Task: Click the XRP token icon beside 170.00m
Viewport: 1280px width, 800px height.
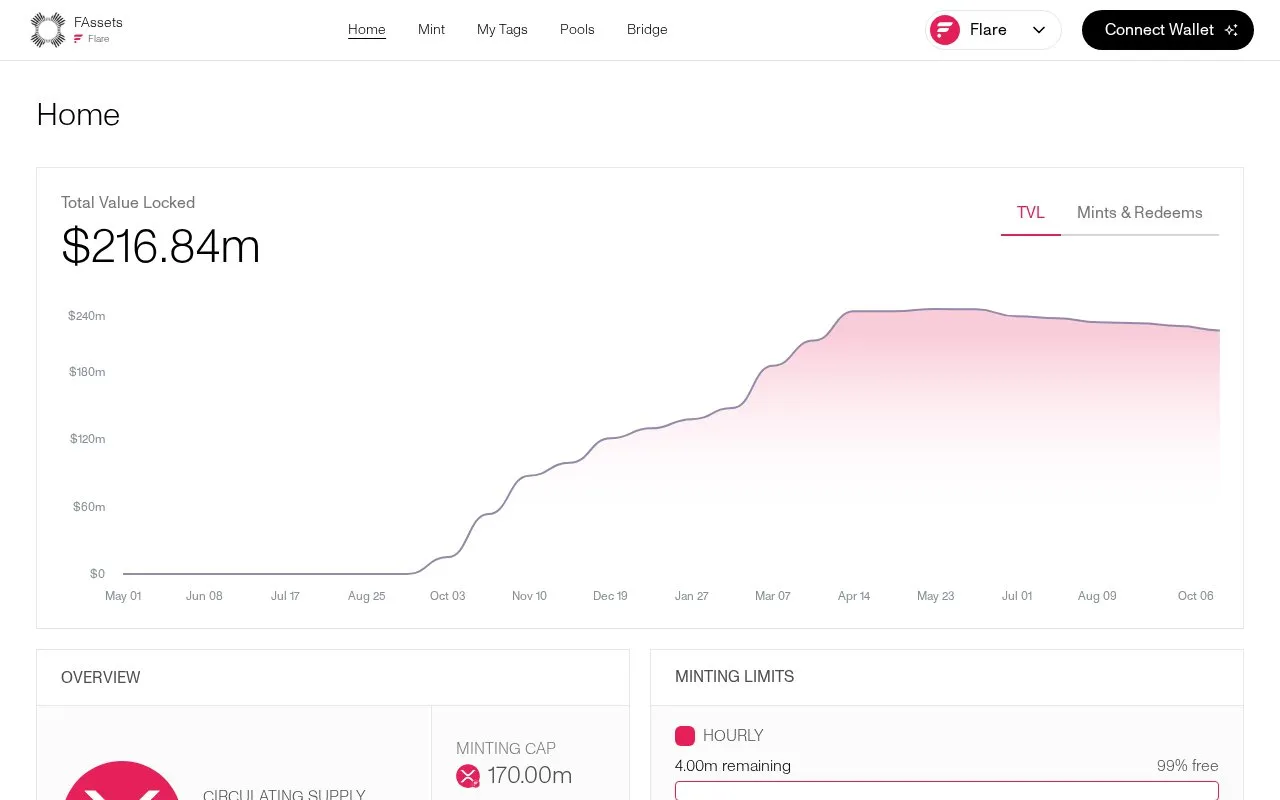Action: point(468,776)
